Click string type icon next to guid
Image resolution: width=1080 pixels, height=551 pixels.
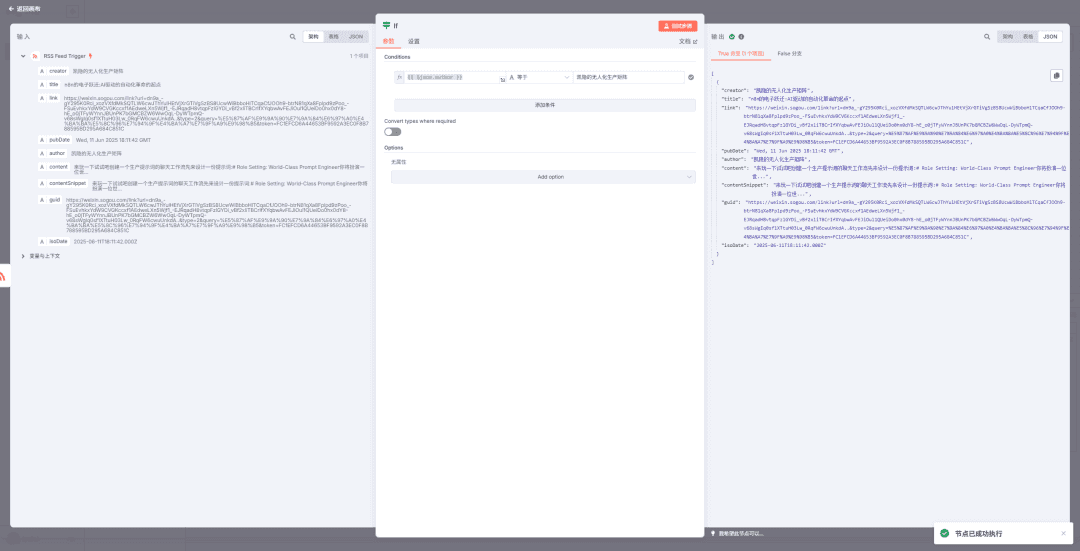(x=42, y=200)
